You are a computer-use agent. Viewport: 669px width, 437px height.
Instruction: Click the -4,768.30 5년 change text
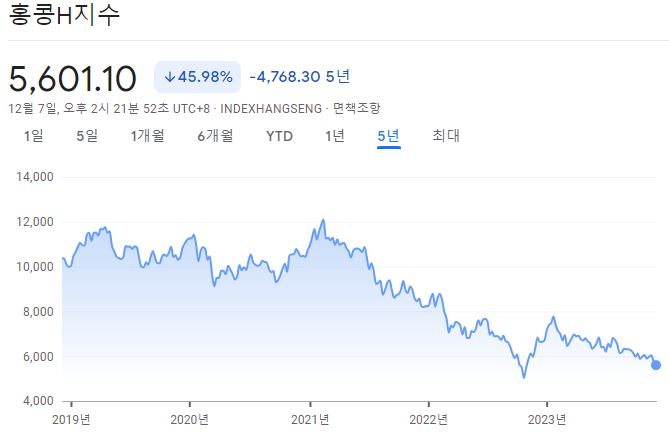click(300, 77)
